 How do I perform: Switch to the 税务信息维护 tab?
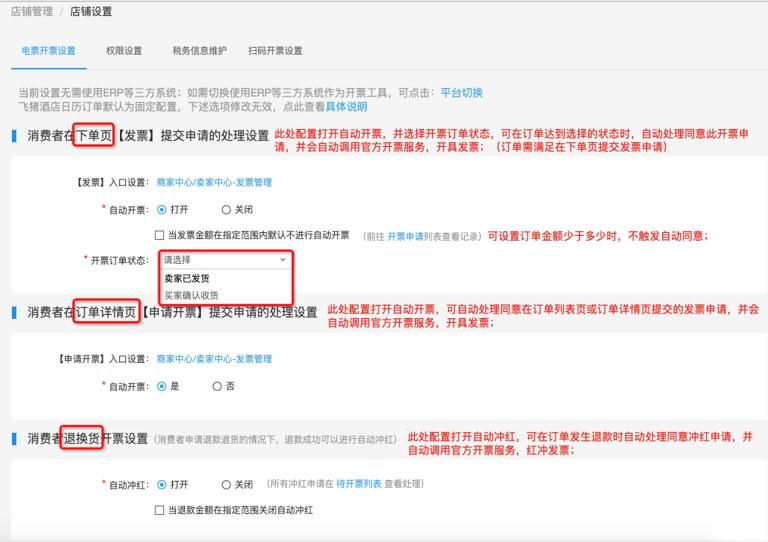tap(199, 51)
